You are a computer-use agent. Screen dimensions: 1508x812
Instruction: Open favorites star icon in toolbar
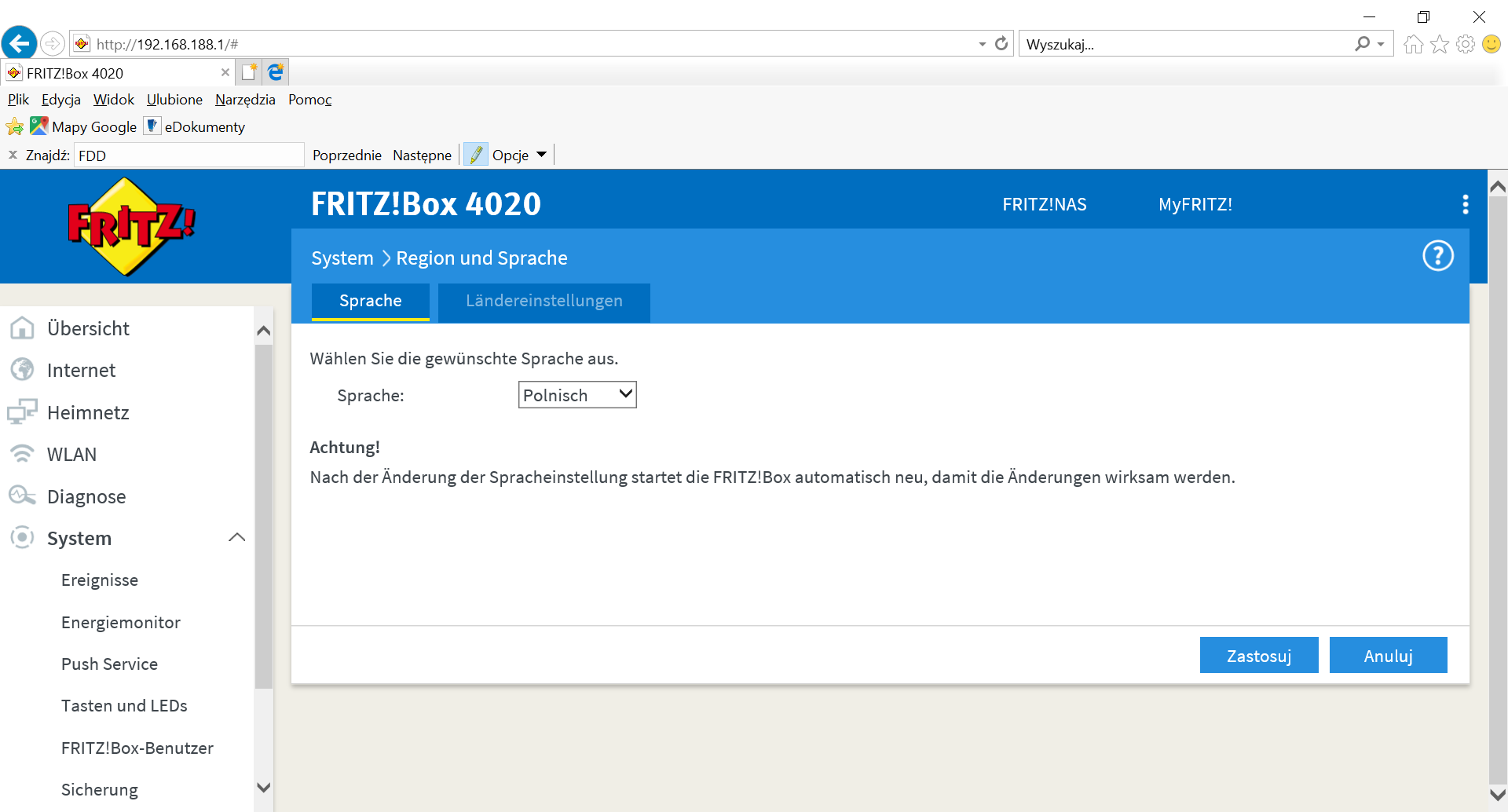[1440, 45]
